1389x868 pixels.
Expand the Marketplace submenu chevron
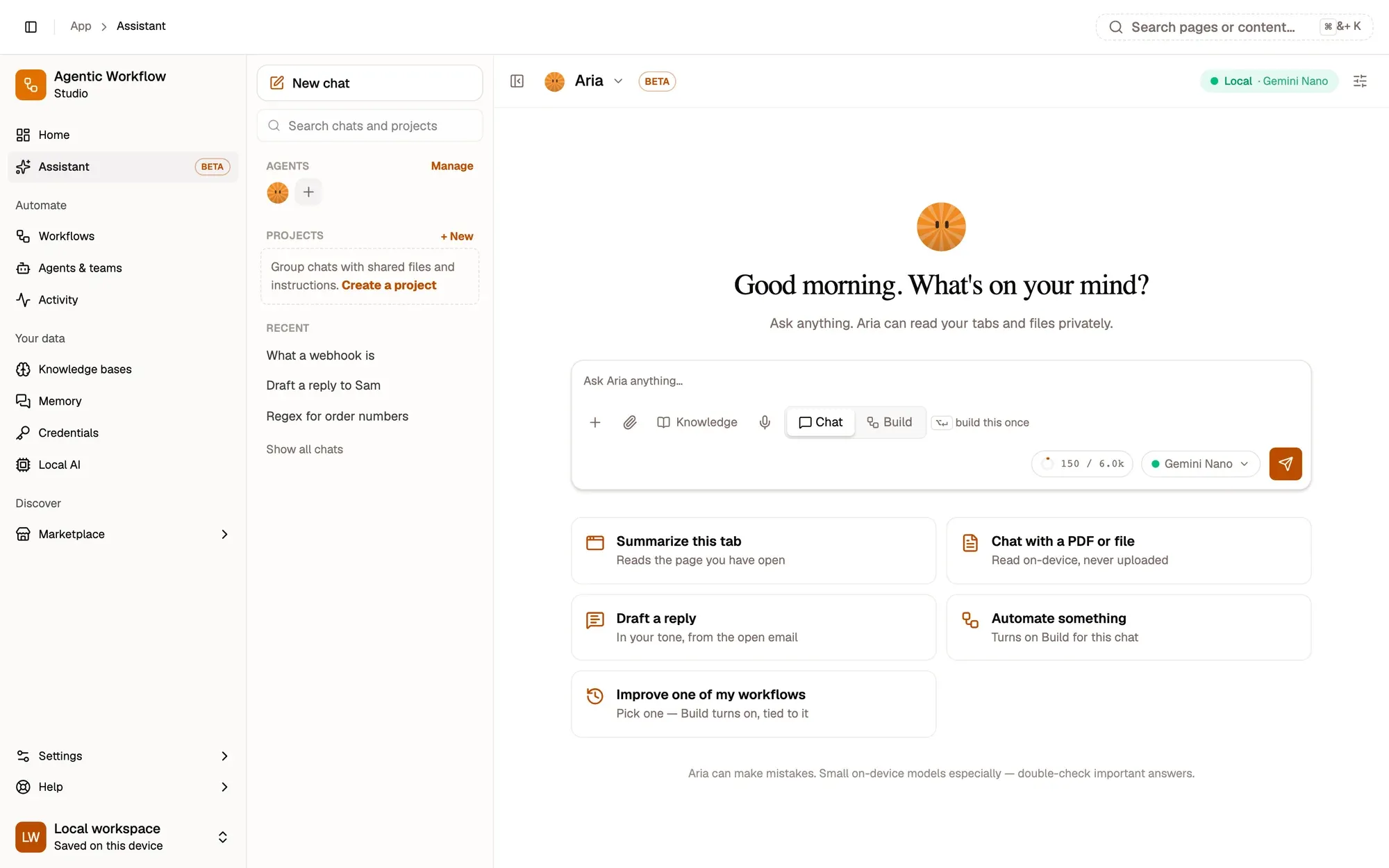[224, 535]
